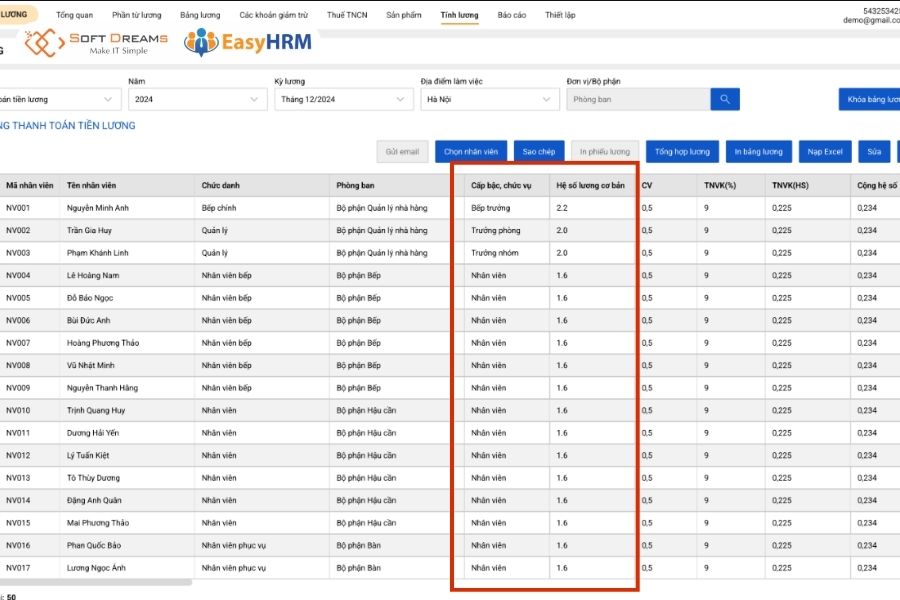The width and height of the screenshot is (900, 600).
Task: Click the Tổng hợp lương button
Action: tap(682, 152)
